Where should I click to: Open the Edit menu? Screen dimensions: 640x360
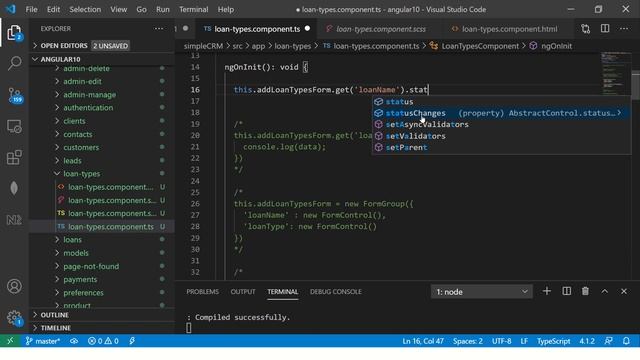point(53,9)
